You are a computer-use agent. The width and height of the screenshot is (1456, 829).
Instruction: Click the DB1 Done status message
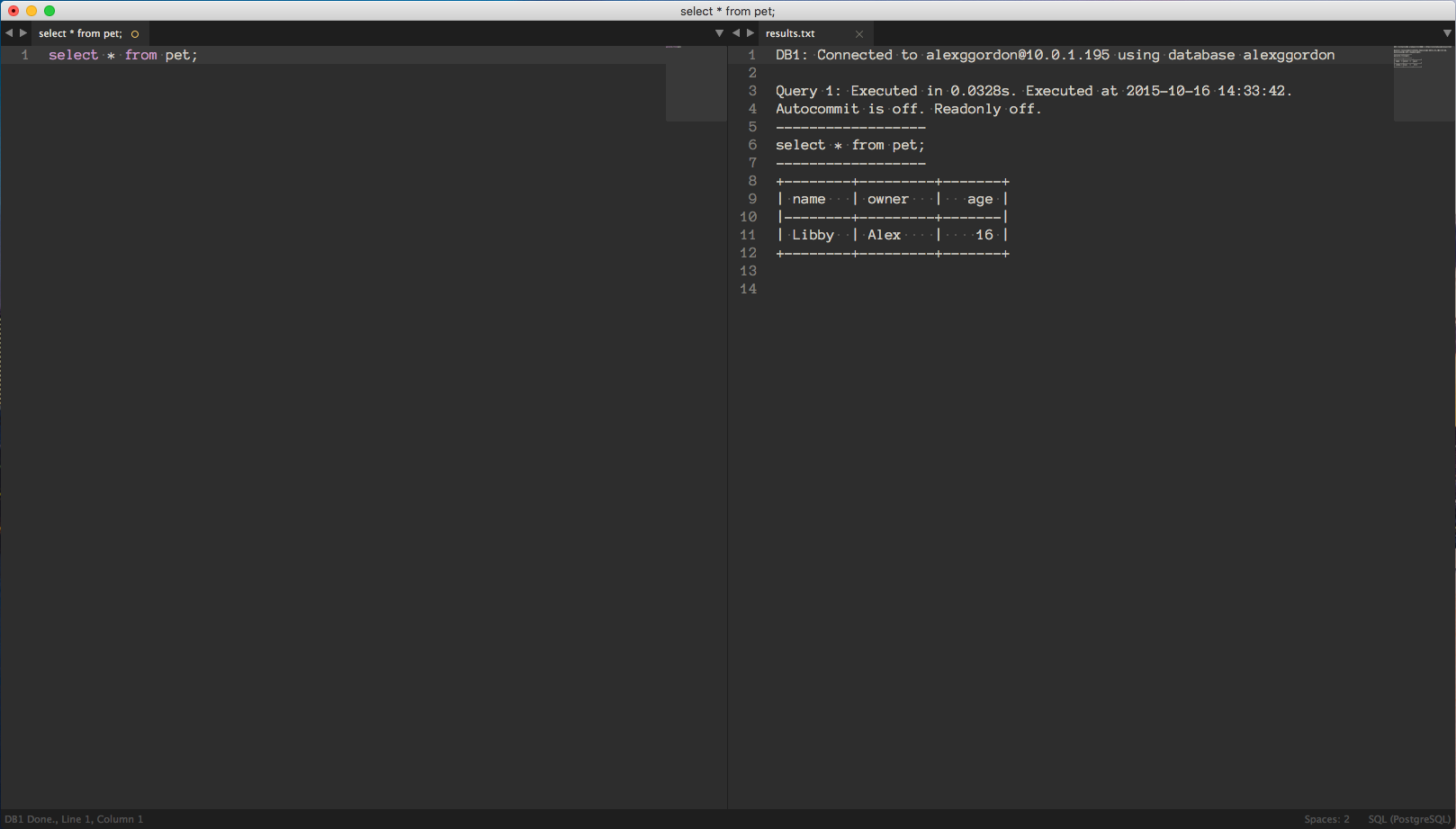tap(72, 819)
